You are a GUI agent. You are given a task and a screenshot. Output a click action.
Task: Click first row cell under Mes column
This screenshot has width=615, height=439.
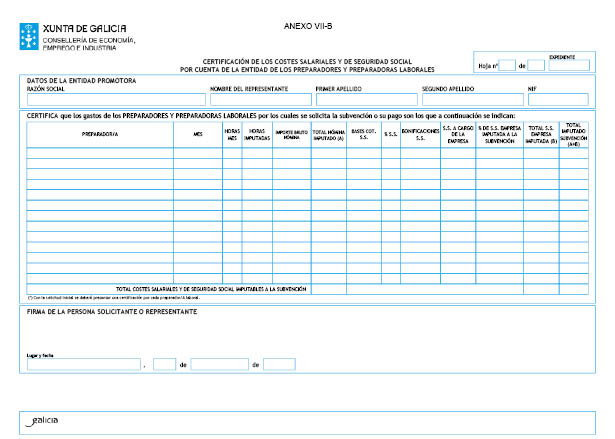[x=197, y=153]
